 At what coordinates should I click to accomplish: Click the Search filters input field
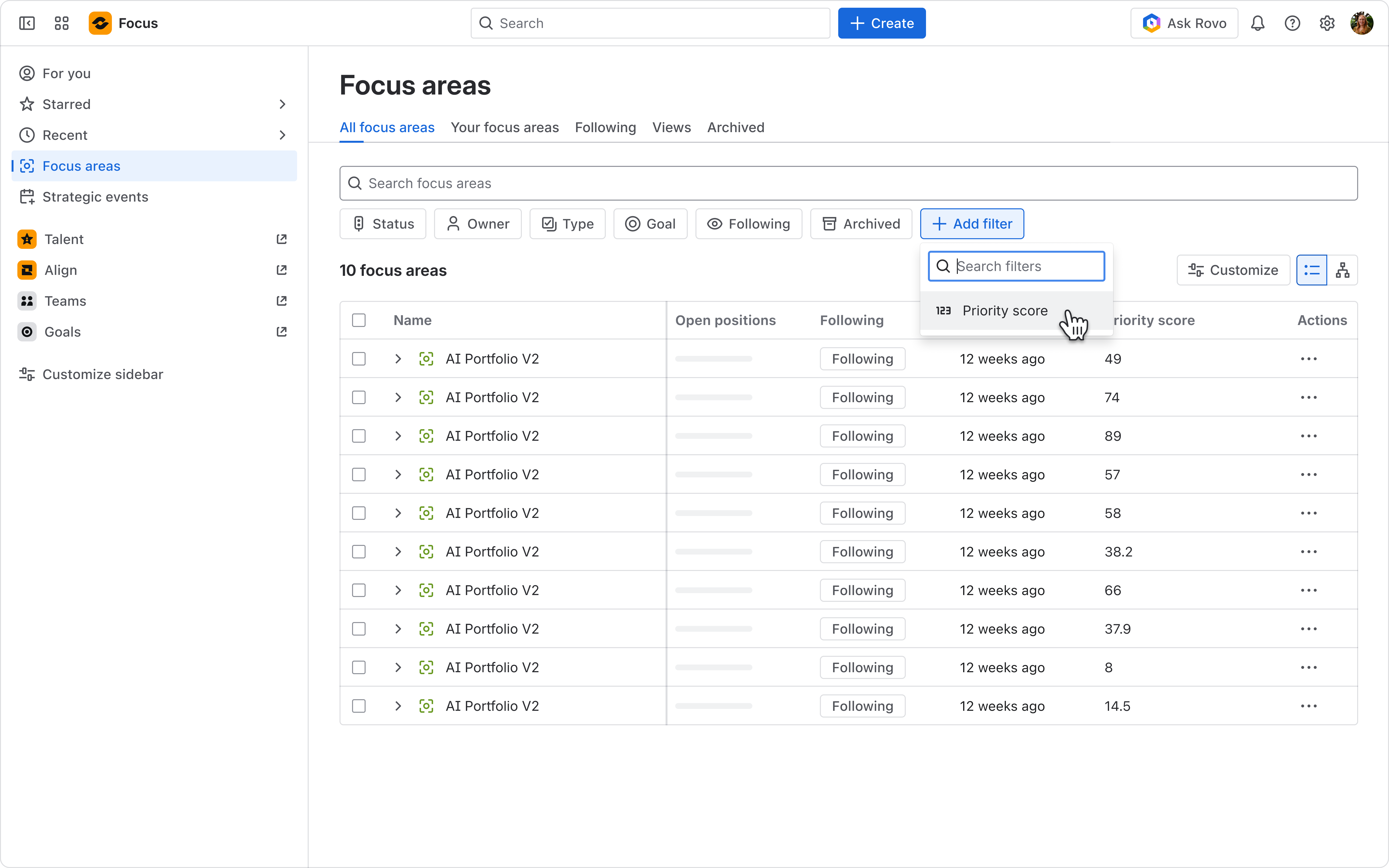(x=1016, y=266)
